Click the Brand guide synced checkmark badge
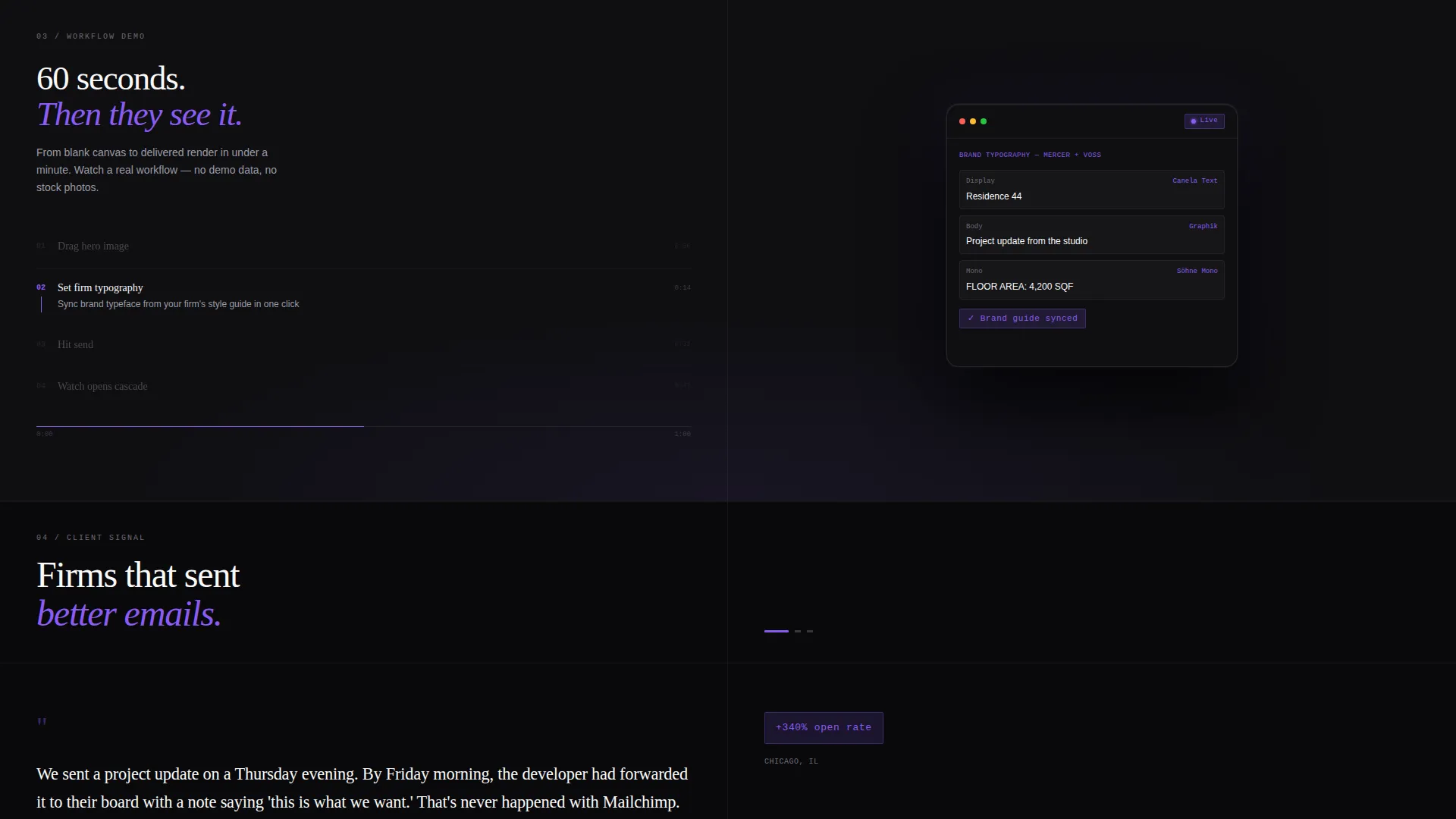 pyautogui.click(x=1022, y=318)
